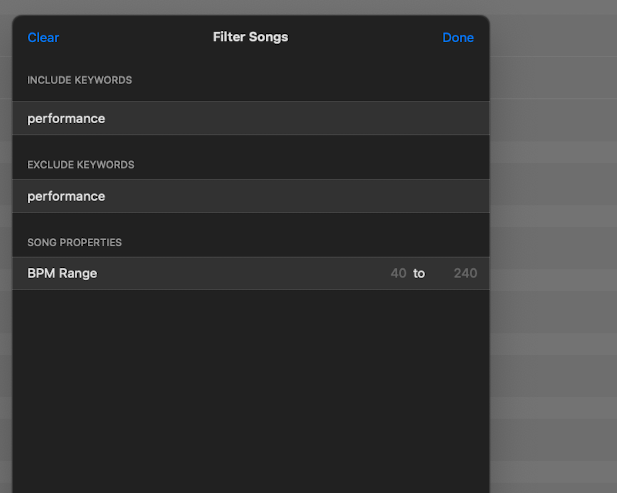The image size is (617, 493).
Task: Confirm filters with the Done button
Action: [x=458, y=37]
